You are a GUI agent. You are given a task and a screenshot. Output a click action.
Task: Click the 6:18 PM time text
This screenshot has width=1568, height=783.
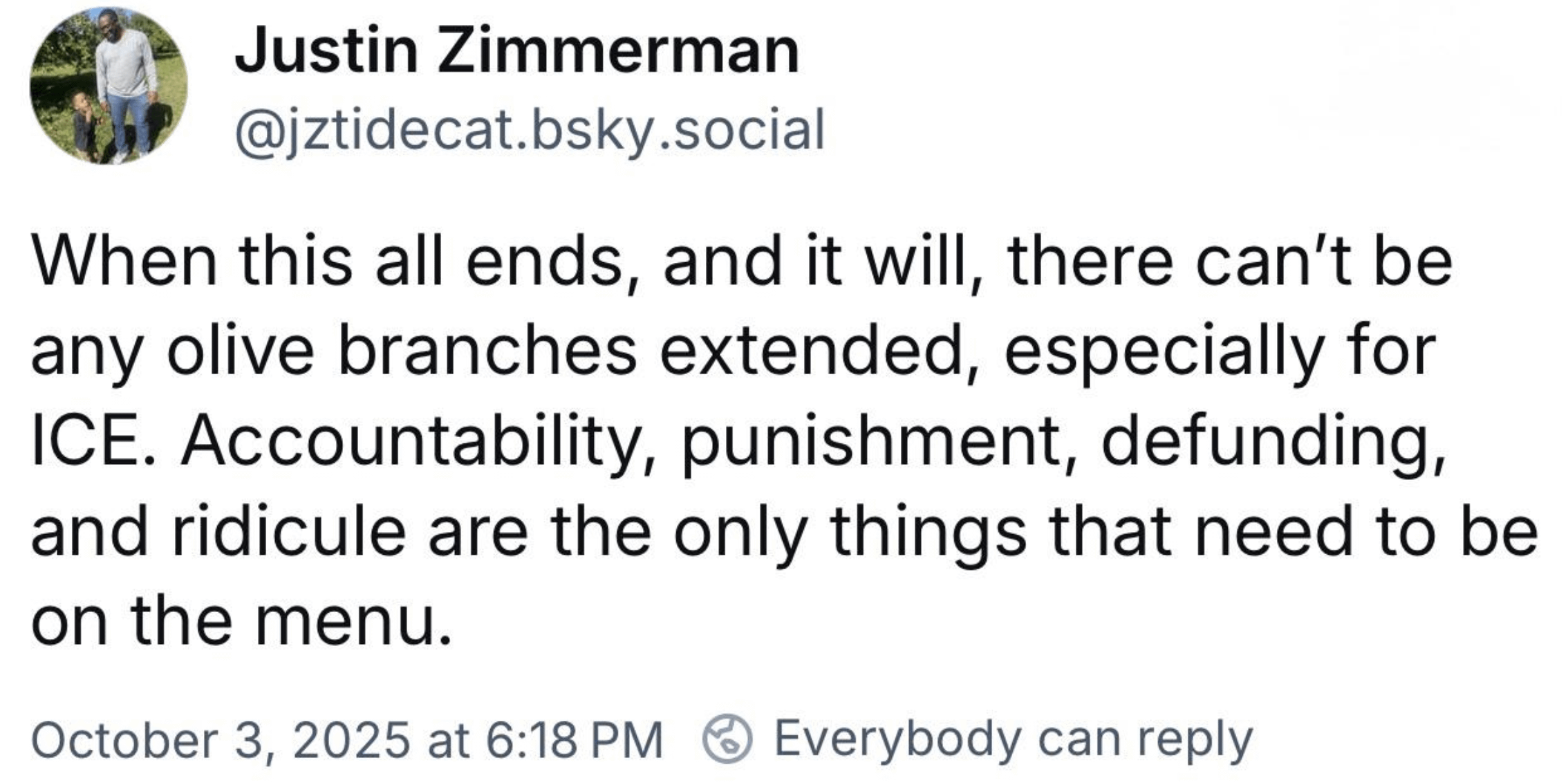coord(575,740)
